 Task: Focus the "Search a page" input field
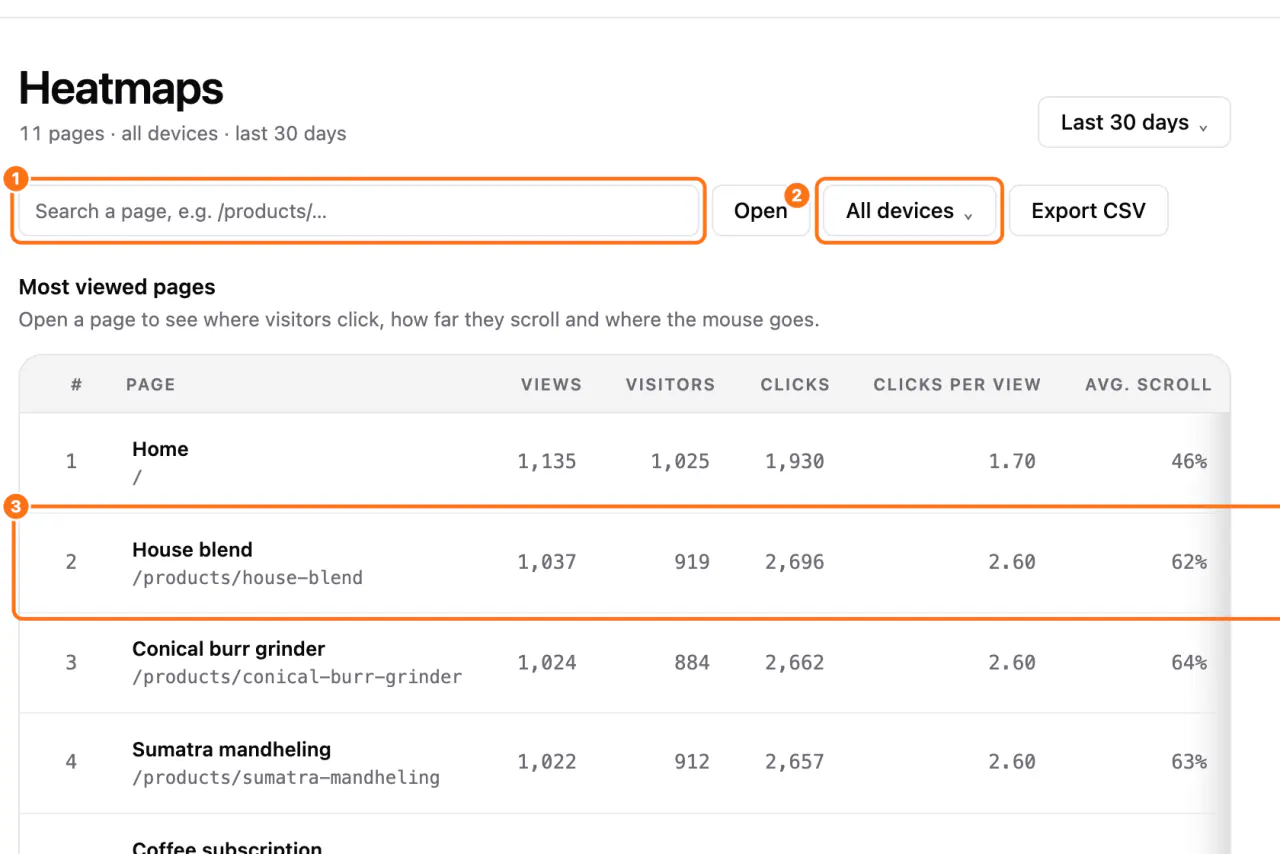pos(359,211)
